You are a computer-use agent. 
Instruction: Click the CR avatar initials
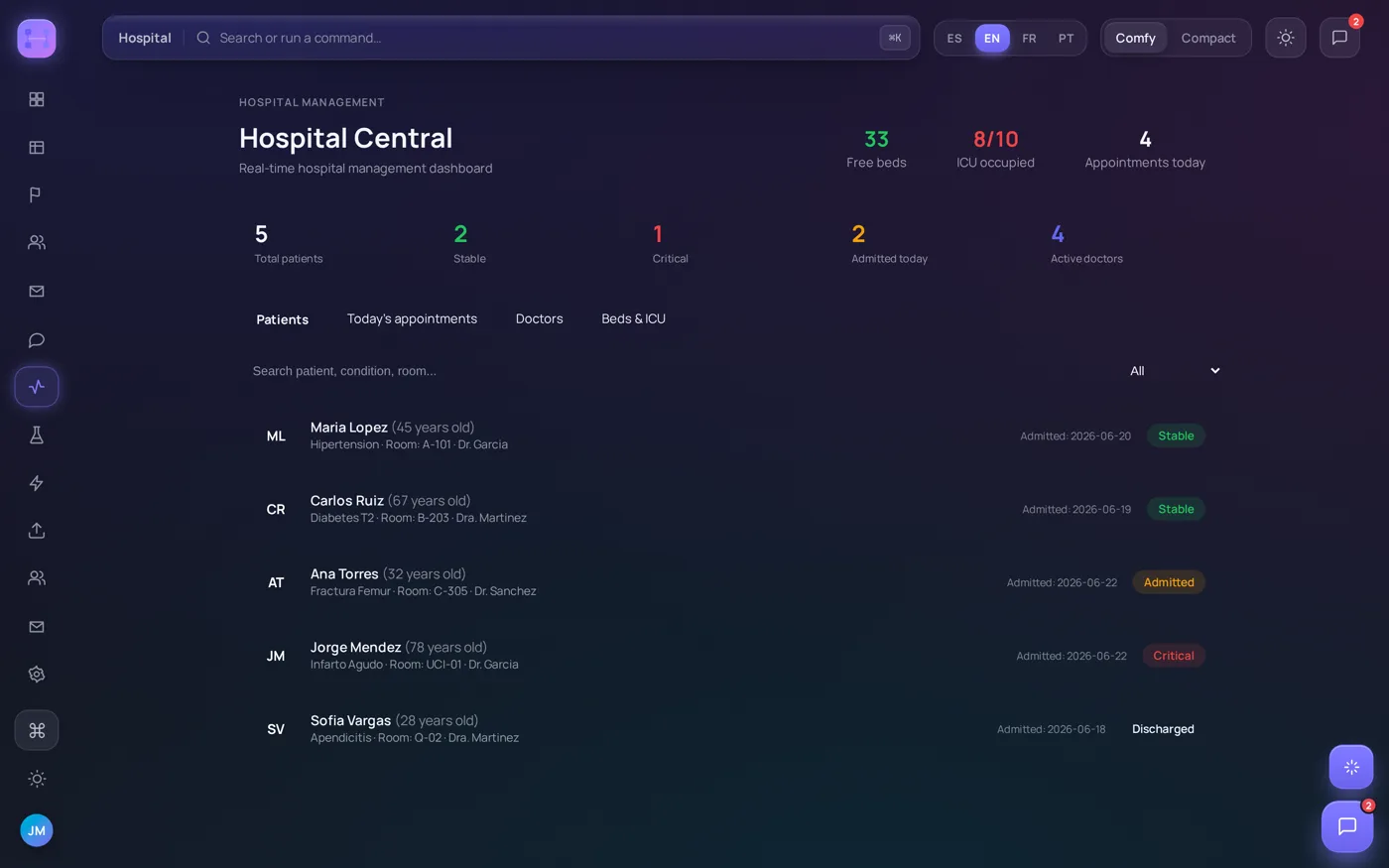[276, 510]
